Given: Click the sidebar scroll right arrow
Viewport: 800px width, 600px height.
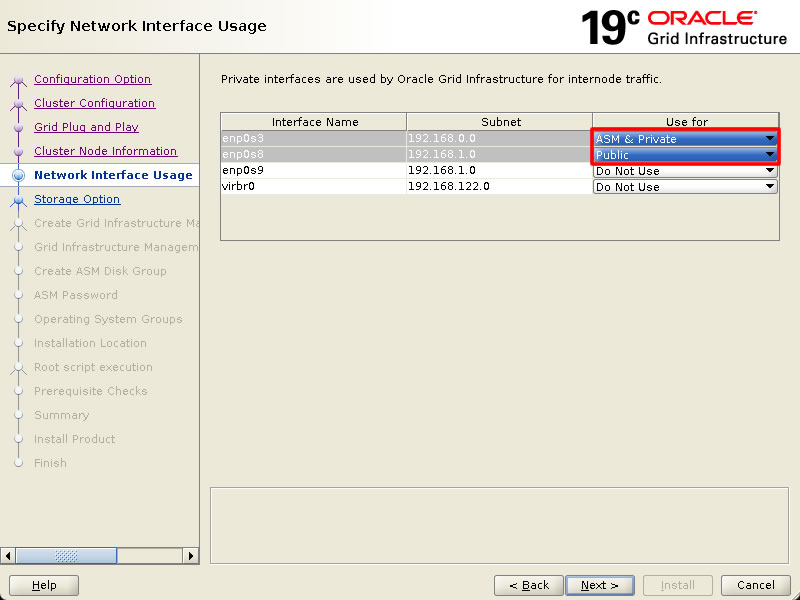Looking at the screenshot, I should tap(190, 556).
